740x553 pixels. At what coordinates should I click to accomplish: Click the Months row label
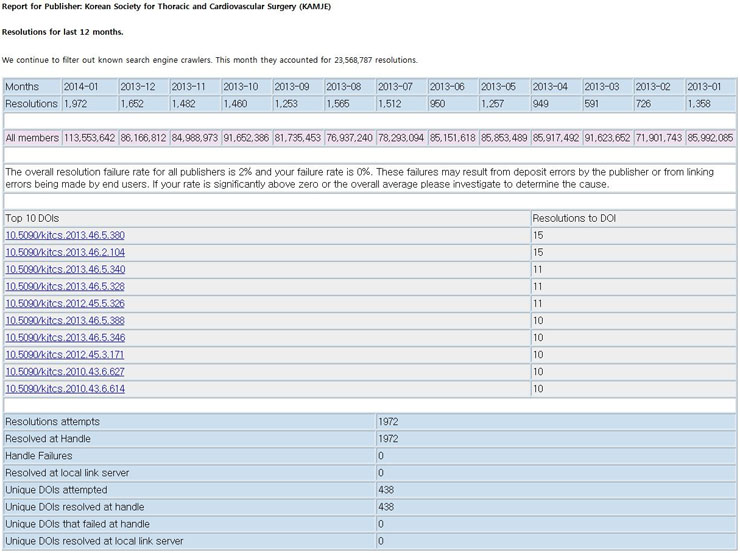click(x=22, y=87)
